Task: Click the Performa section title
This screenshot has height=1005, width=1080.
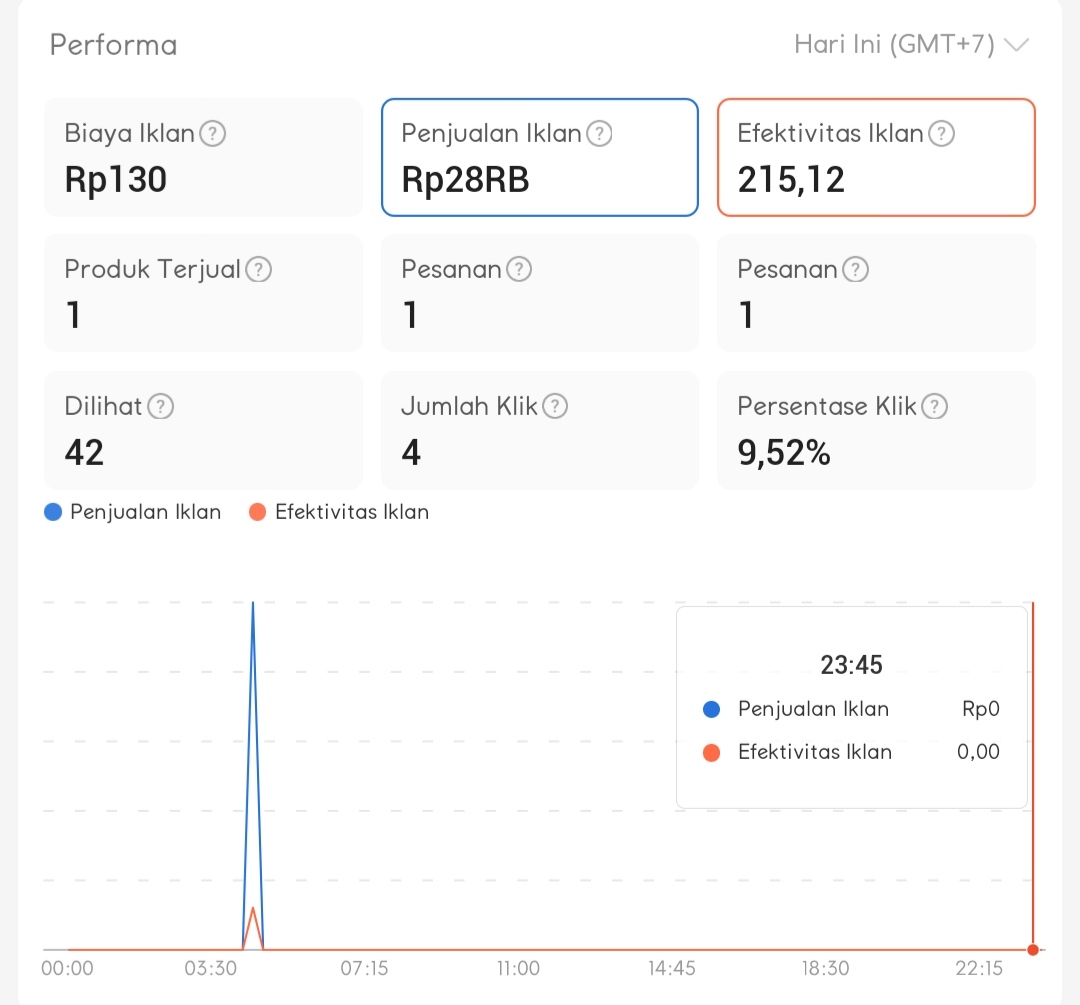Action: click(x=114, y=45)
